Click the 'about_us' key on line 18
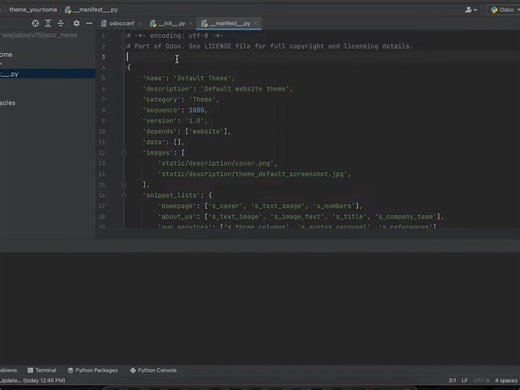 click(177, 217)
